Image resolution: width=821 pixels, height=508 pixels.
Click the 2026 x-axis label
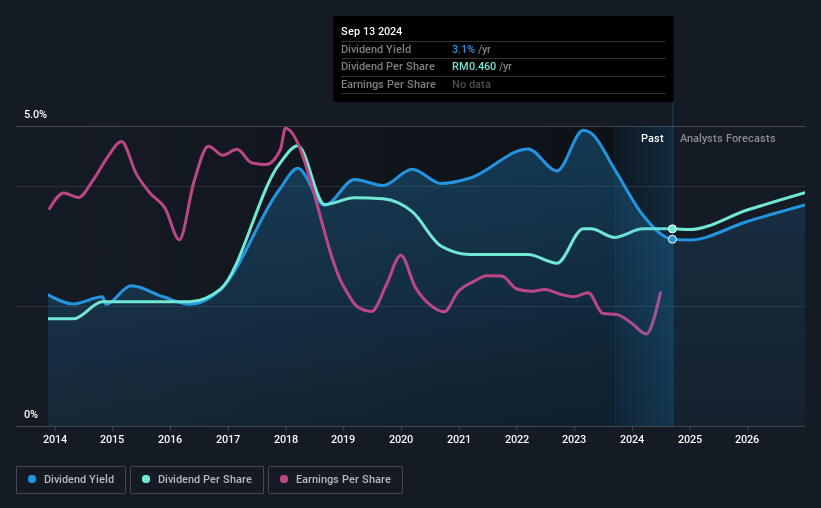[747, 439]
